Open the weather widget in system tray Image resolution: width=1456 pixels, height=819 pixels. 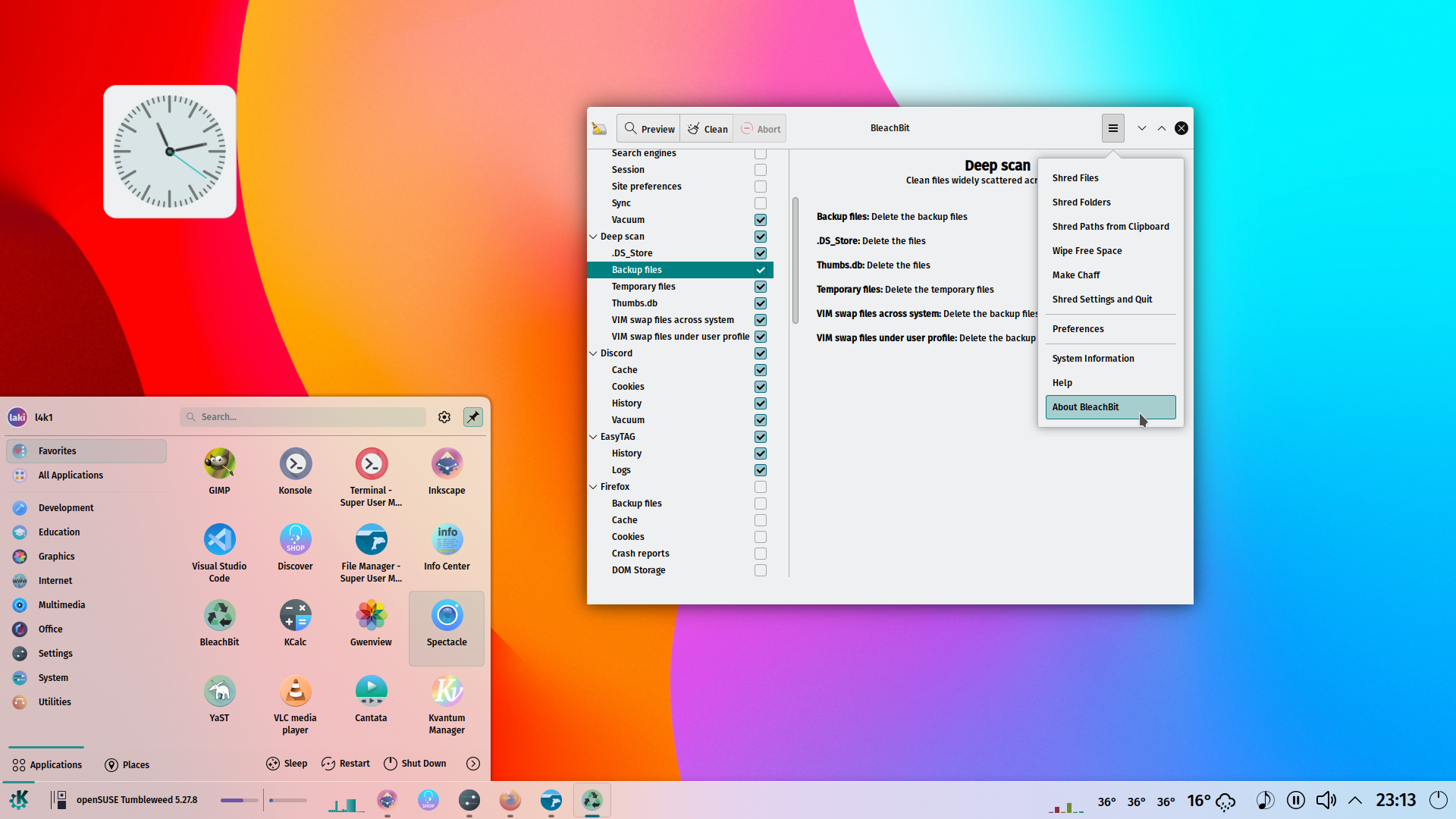click(1211, 800)
